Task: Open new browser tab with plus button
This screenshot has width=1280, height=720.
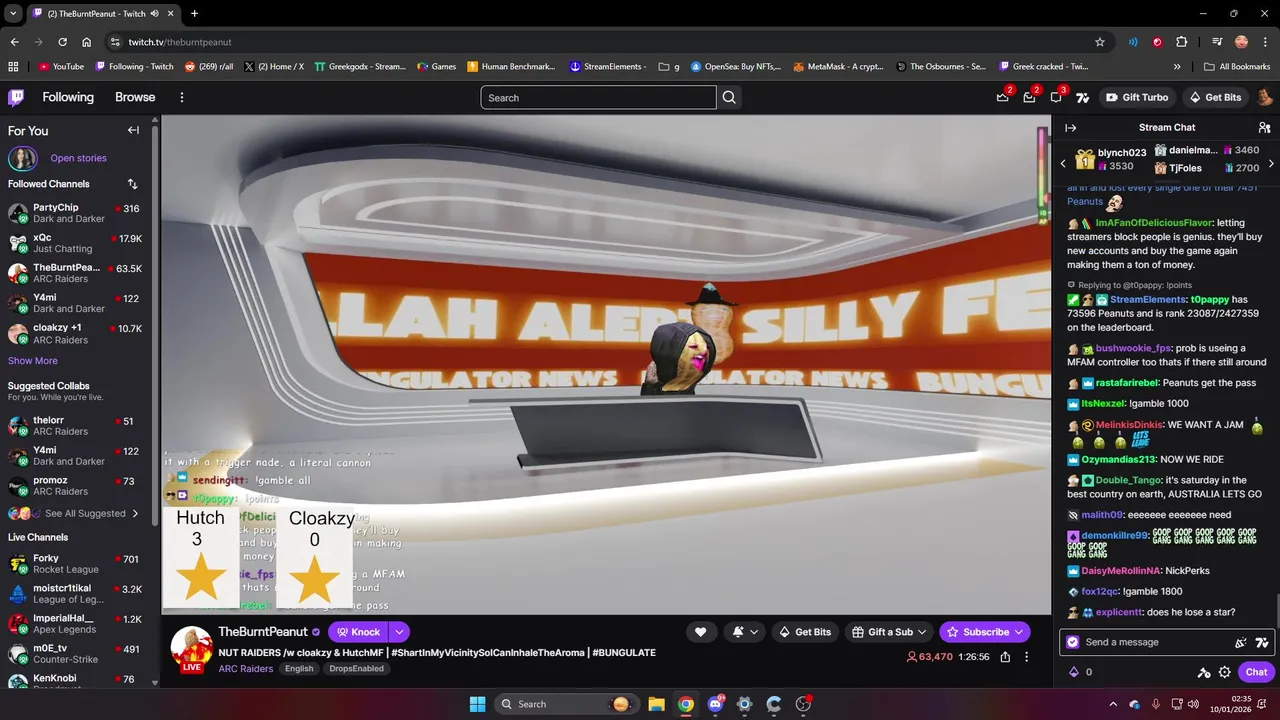Action: click(x=194, y=13)
